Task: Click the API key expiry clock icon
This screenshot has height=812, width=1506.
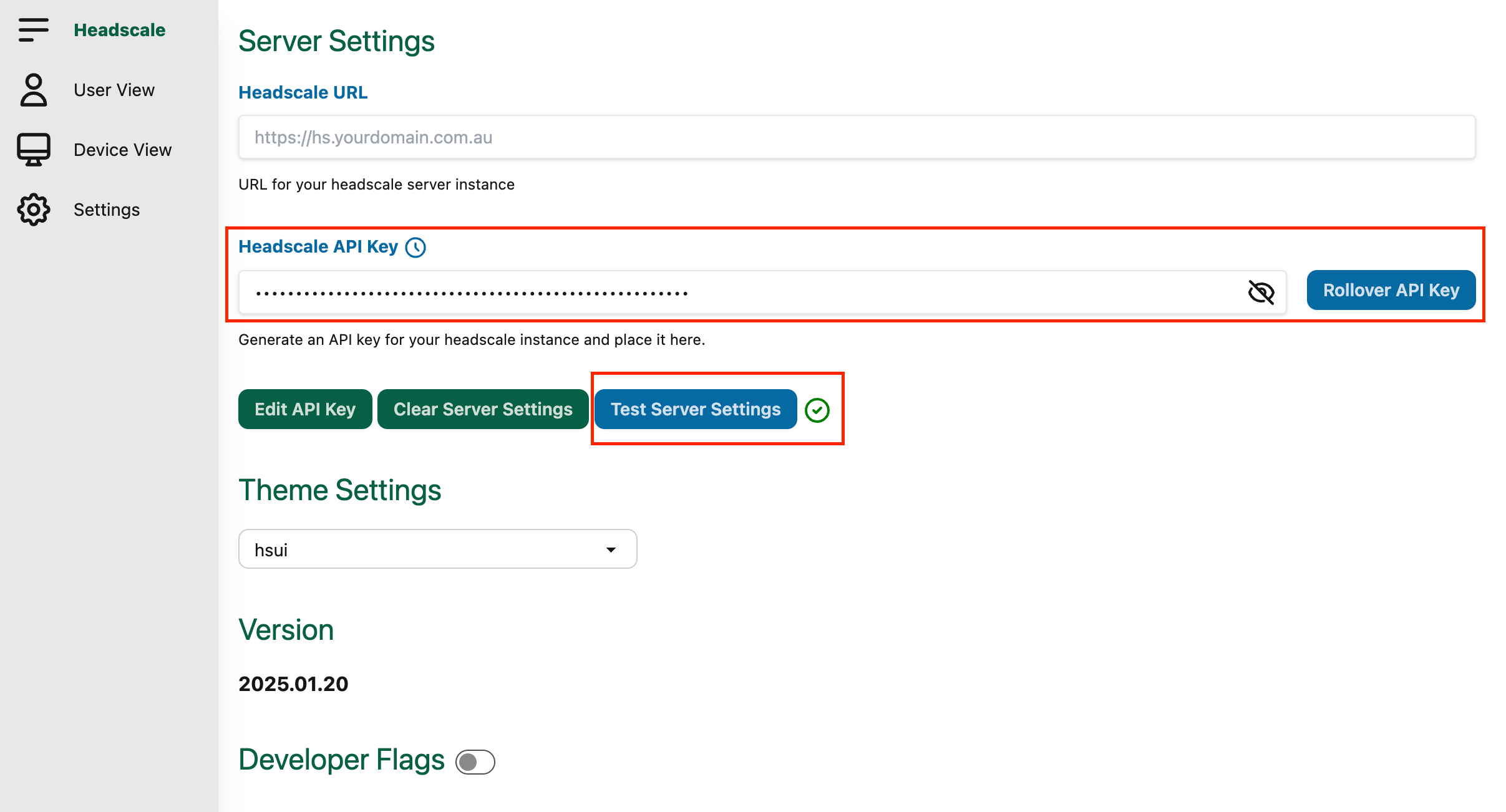Action: click(x=415, y=248)
